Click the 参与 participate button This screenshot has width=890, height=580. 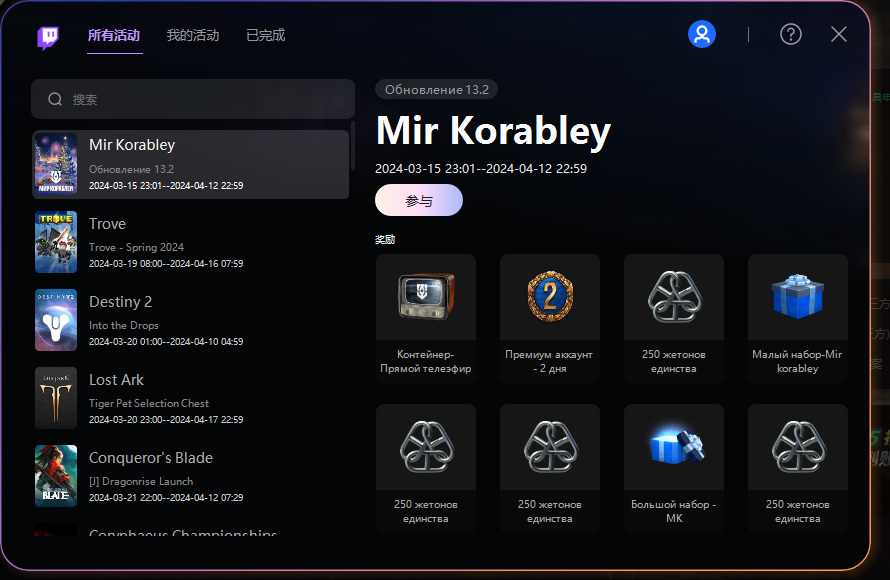pyautogui.click(x=419, y=200)
